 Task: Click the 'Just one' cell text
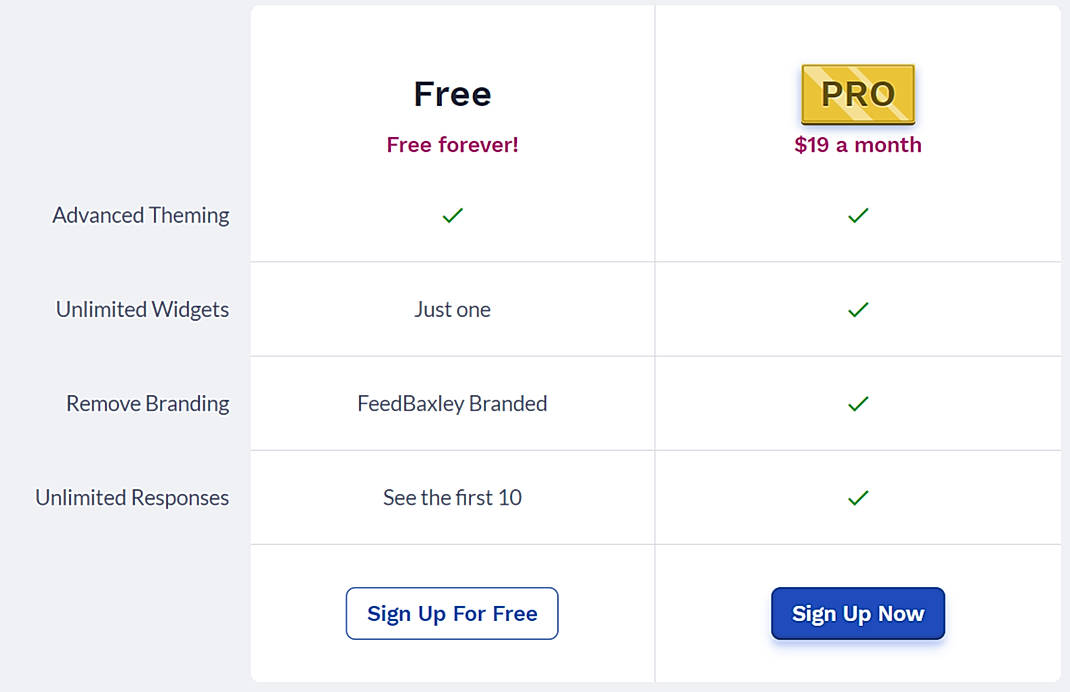[452, 310]
